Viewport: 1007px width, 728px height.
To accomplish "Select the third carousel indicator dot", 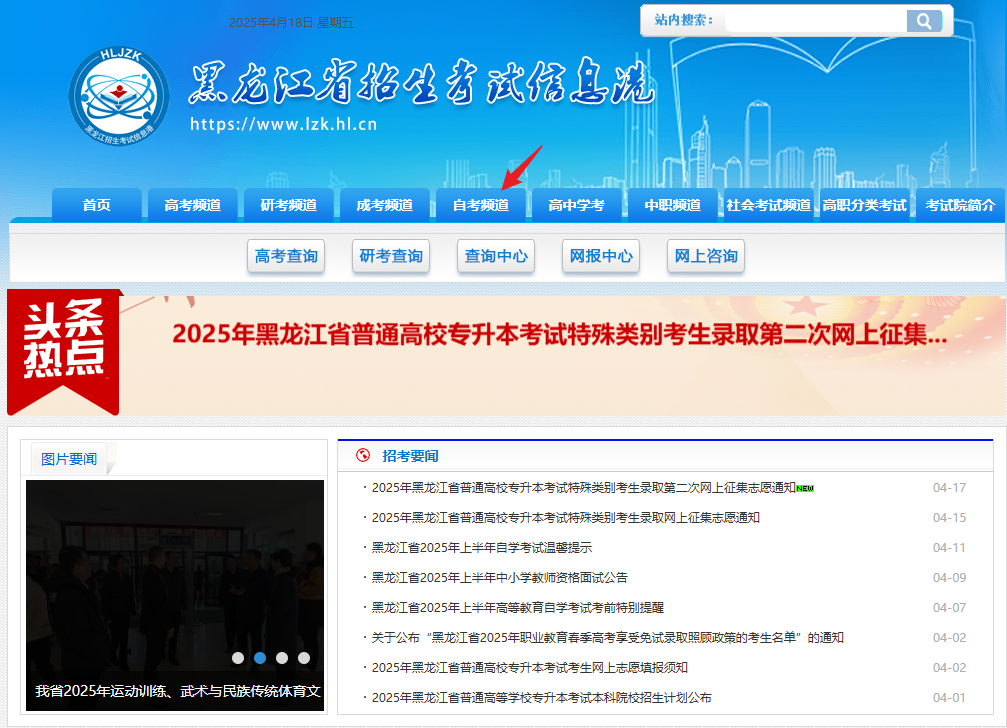I will tap(281, 658).
